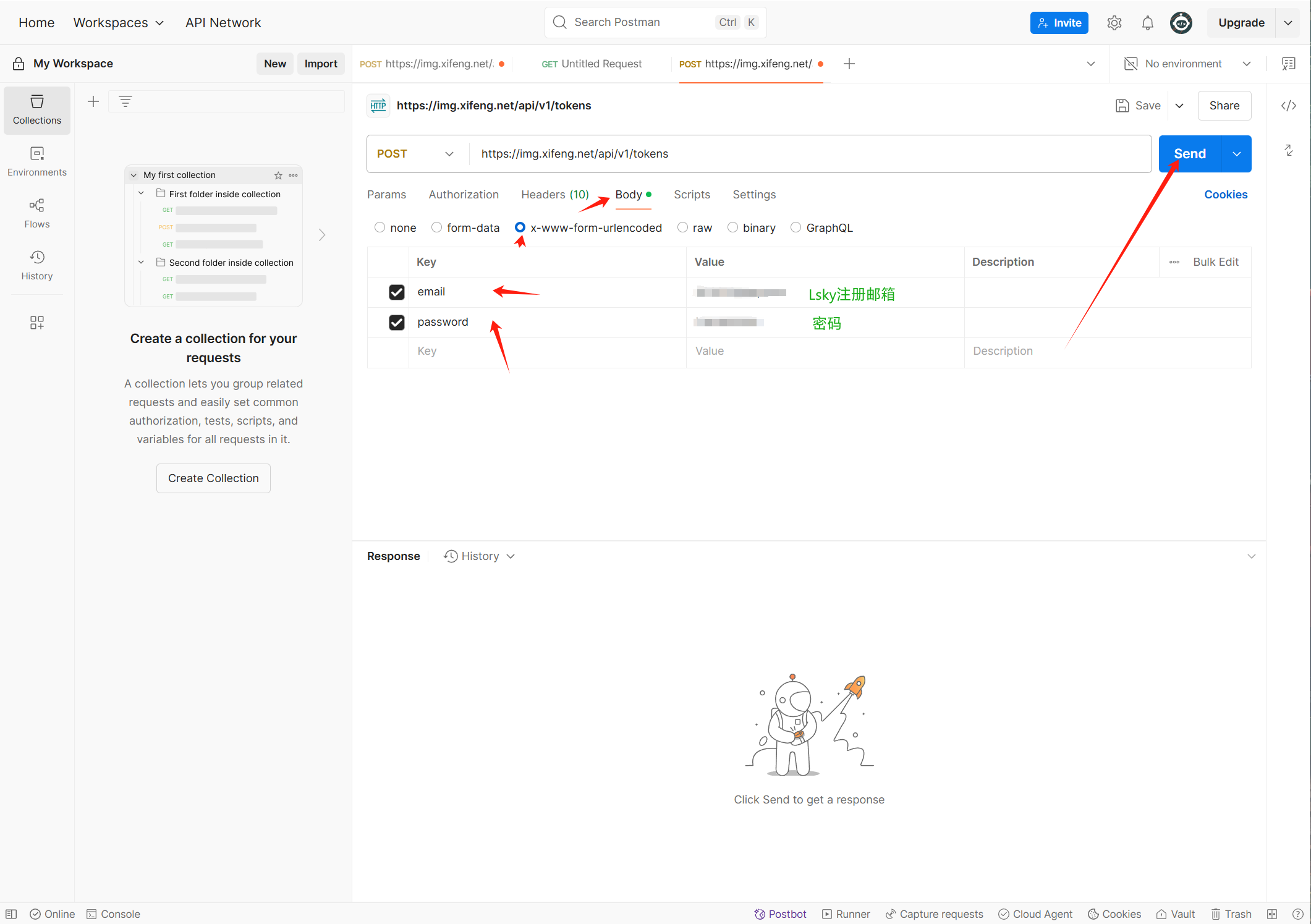
Task: Switch to the Params tab
Action: [386, 195]
